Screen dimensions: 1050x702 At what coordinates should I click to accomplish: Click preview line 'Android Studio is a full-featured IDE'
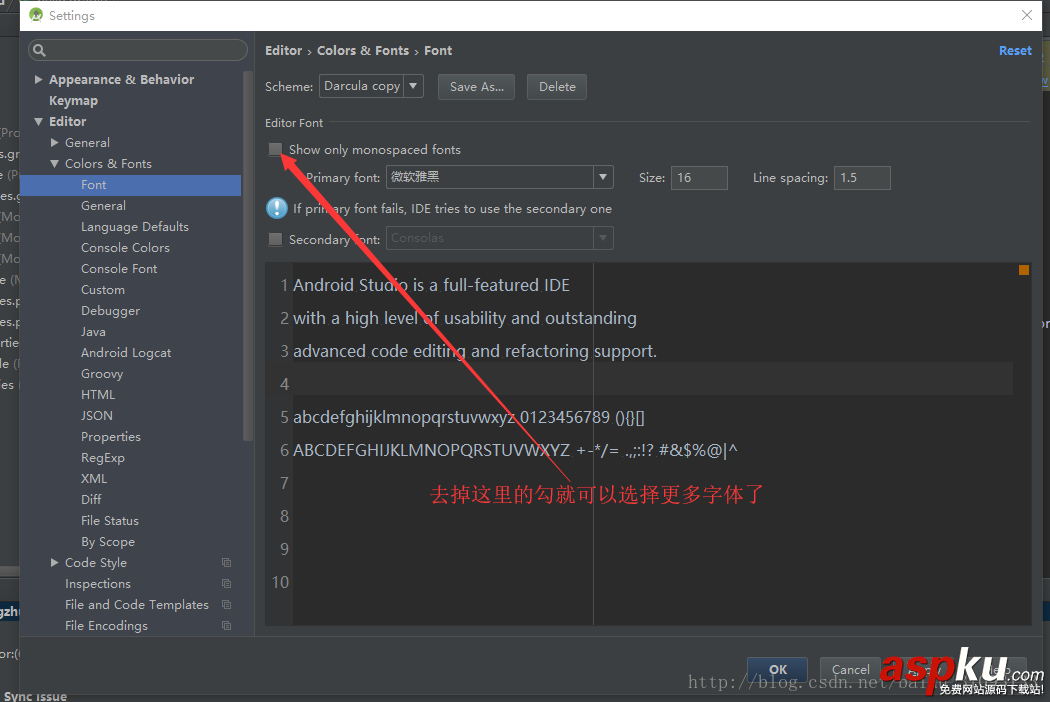(x=431, y=285)
